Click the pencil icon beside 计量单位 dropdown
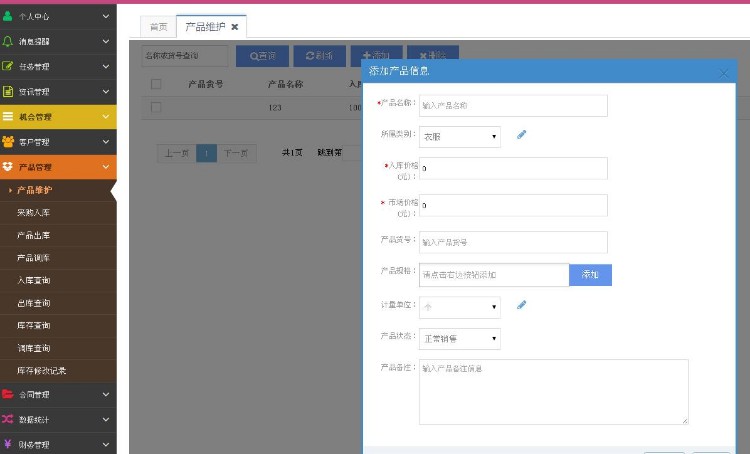The height and width of the screenshot is (454, 750). pyautogui.click(x=521, y=305)
